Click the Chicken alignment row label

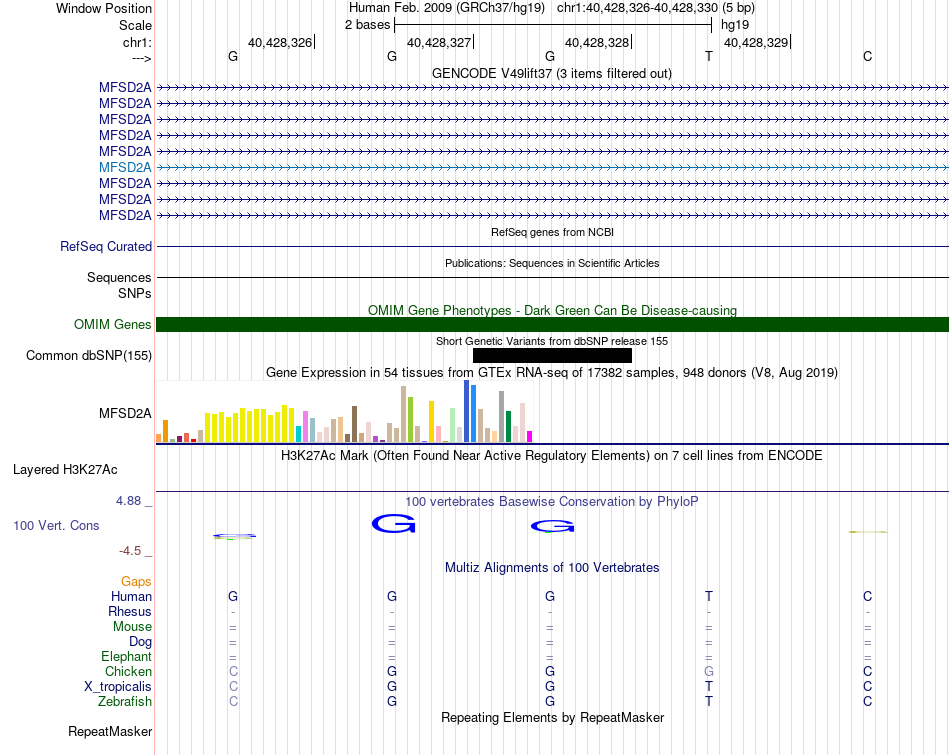click(x=128, y=671)
